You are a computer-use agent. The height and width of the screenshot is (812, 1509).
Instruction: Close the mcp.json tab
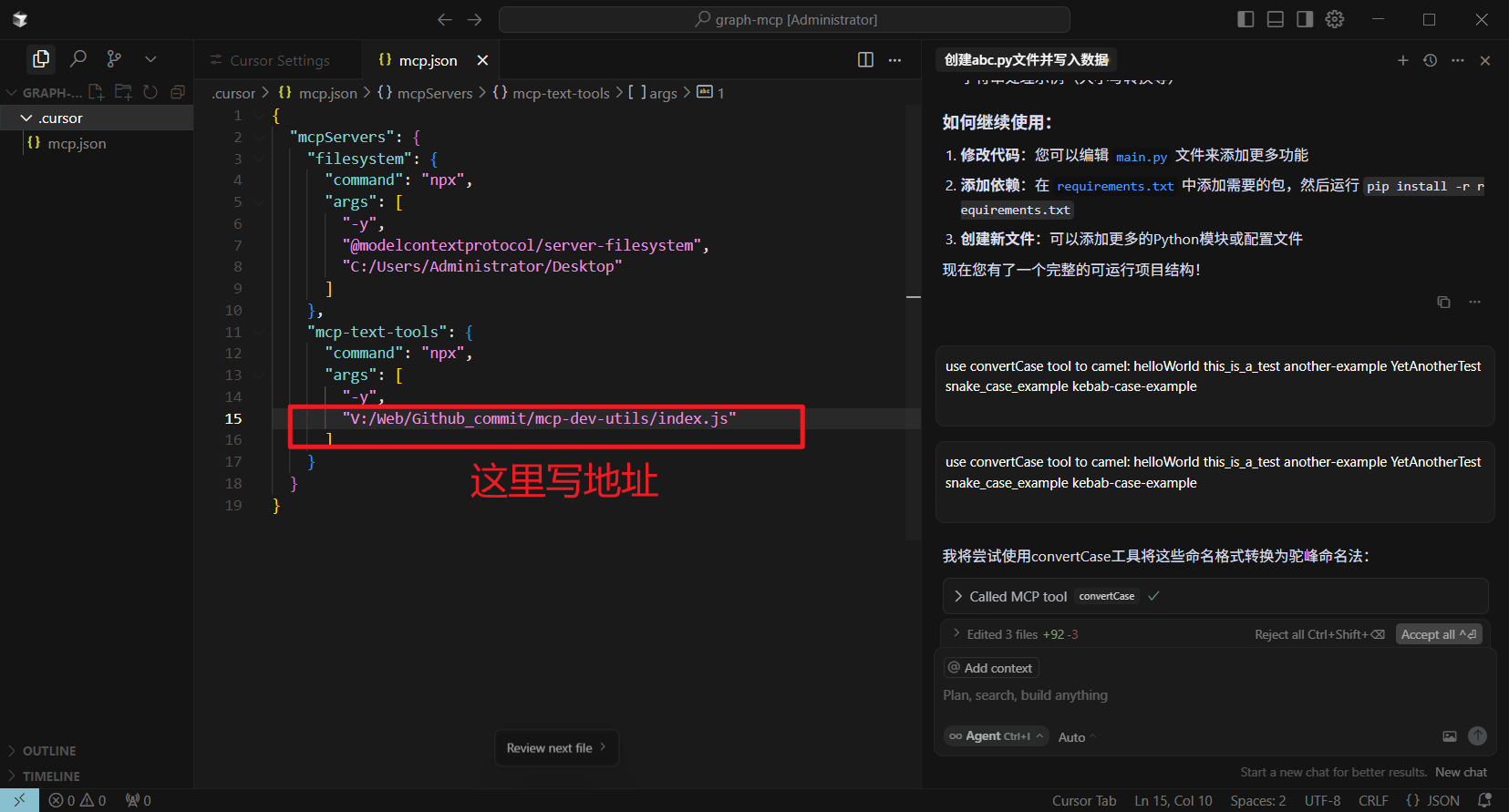click(x=482, y=60)
